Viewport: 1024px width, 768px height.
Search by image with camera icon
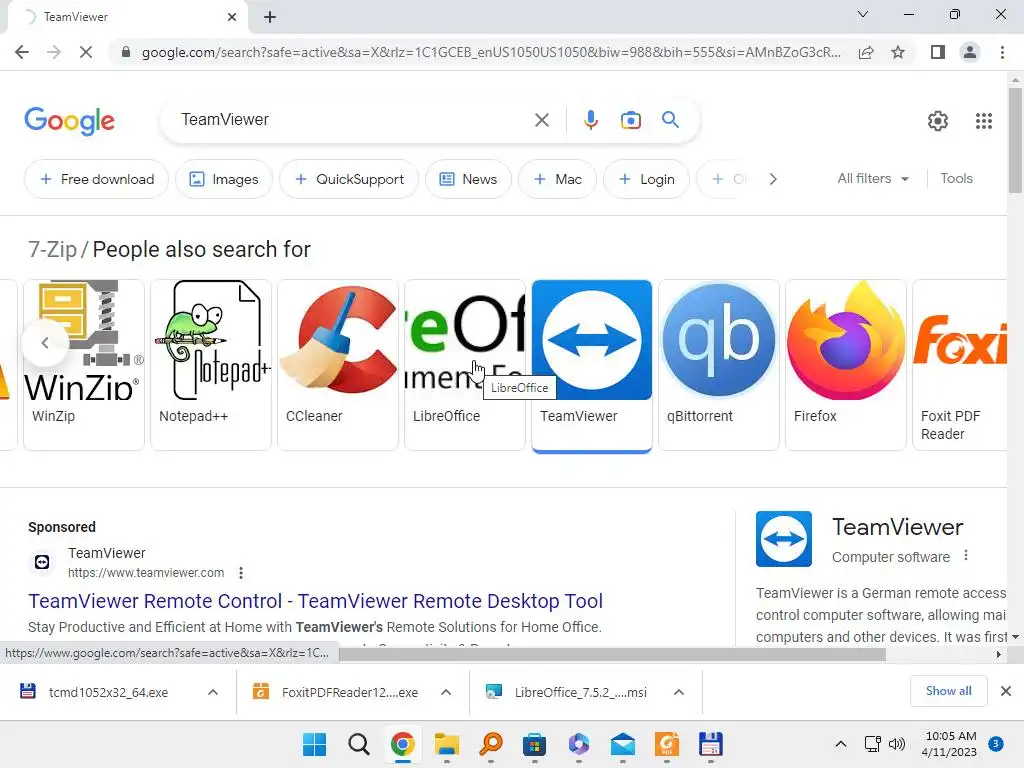pyautogui.click(x=630, y=120)
